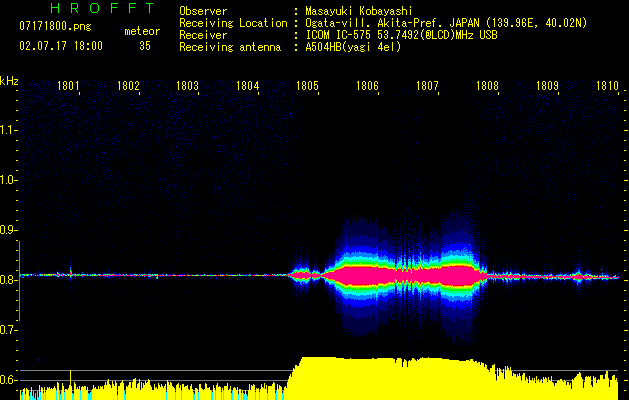
Task: Click the 0.7 frequency axis label
Action: pyautogui.click(x=8, y=330)
